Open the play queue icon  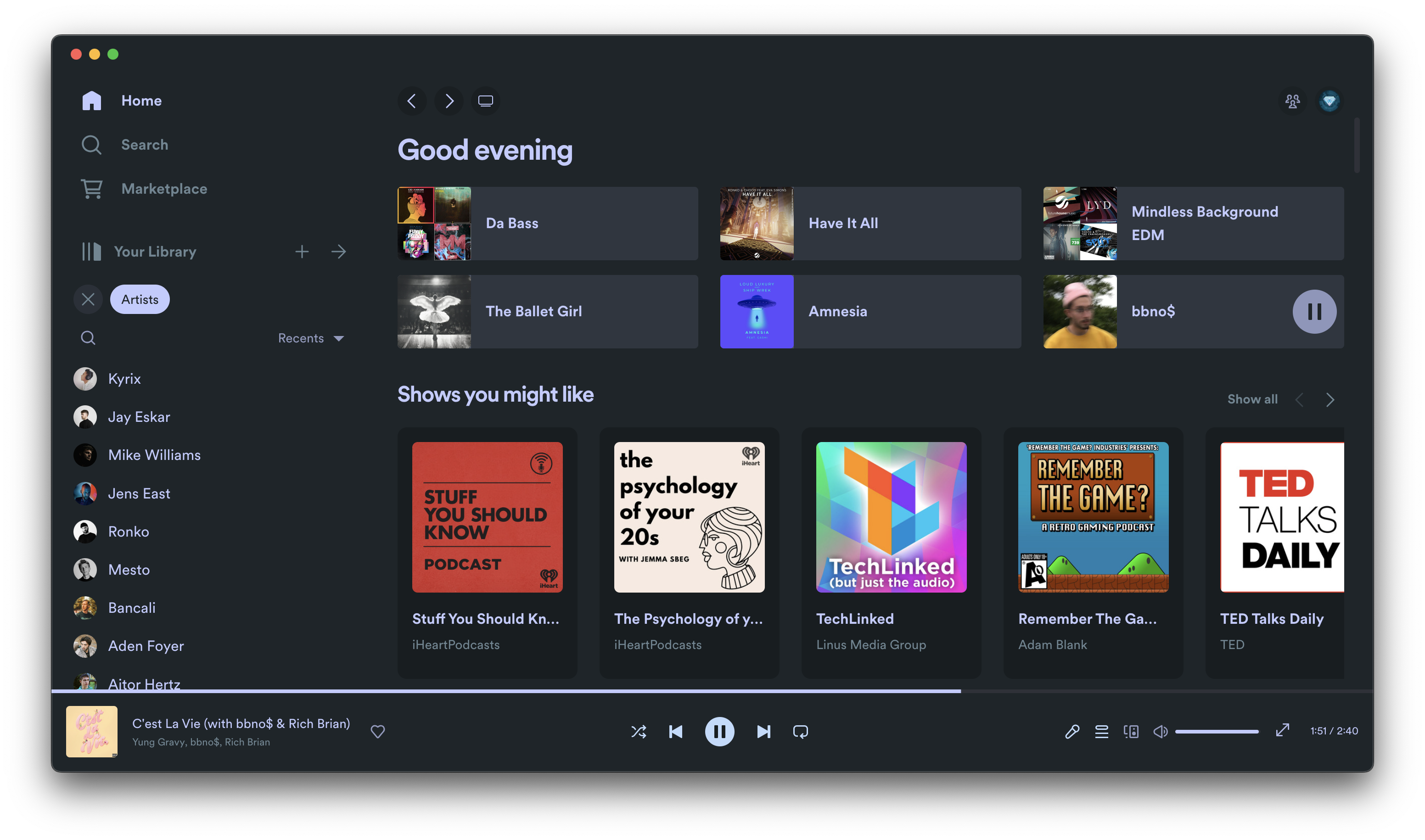pos(1102,731)
